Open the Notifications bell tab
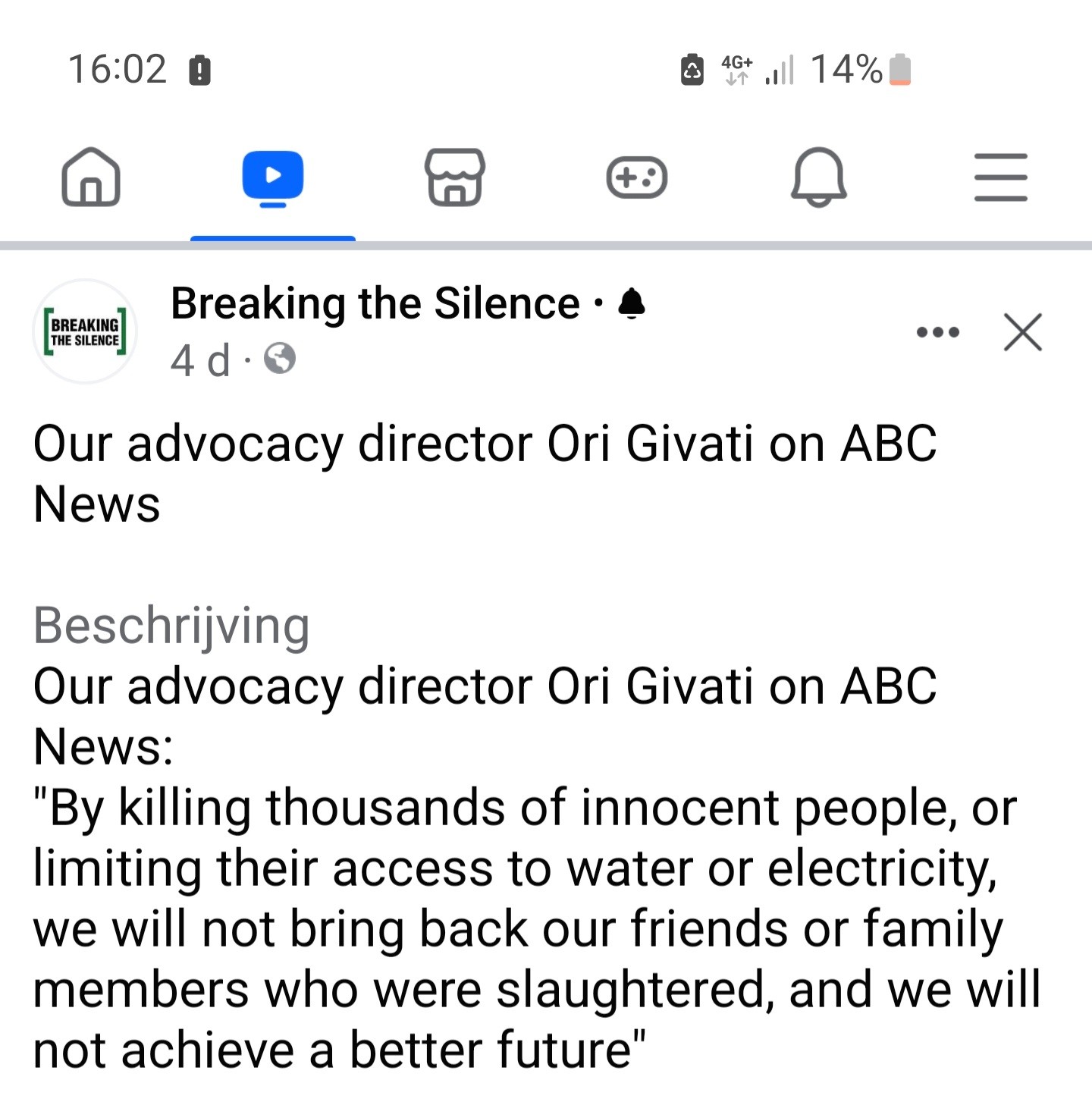 point(819,177)
